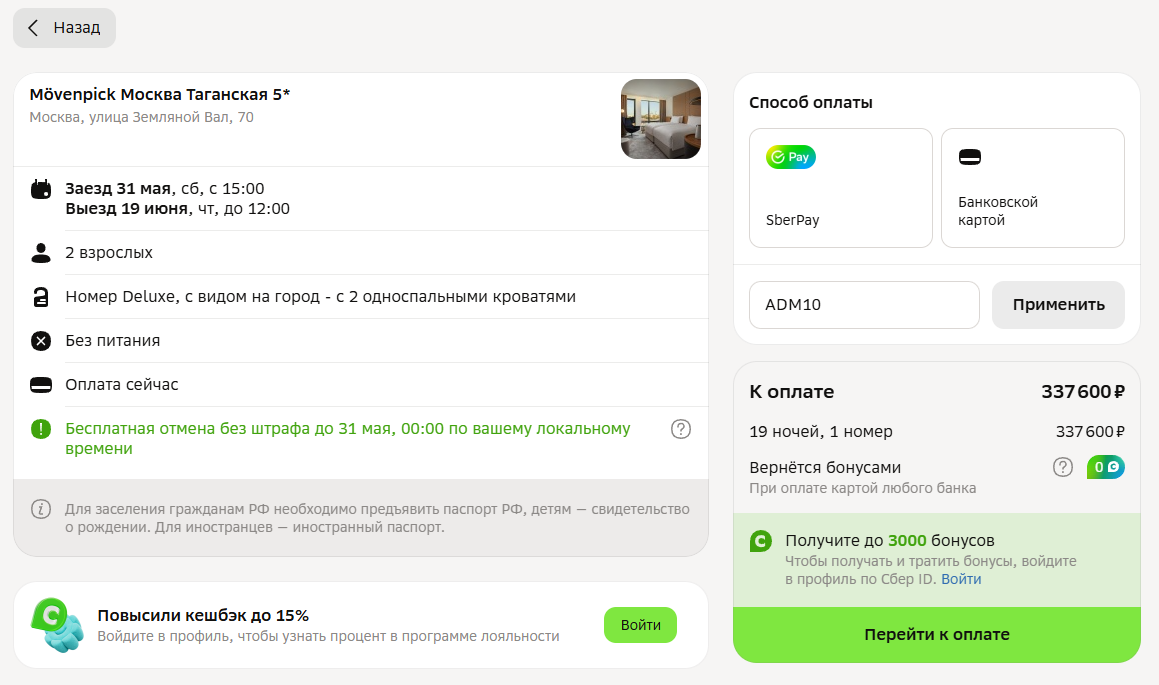This screenshot has height=685, width=1159.
Task: Log in via the green Войти cashback button
Action: click(x=640, y=625)
